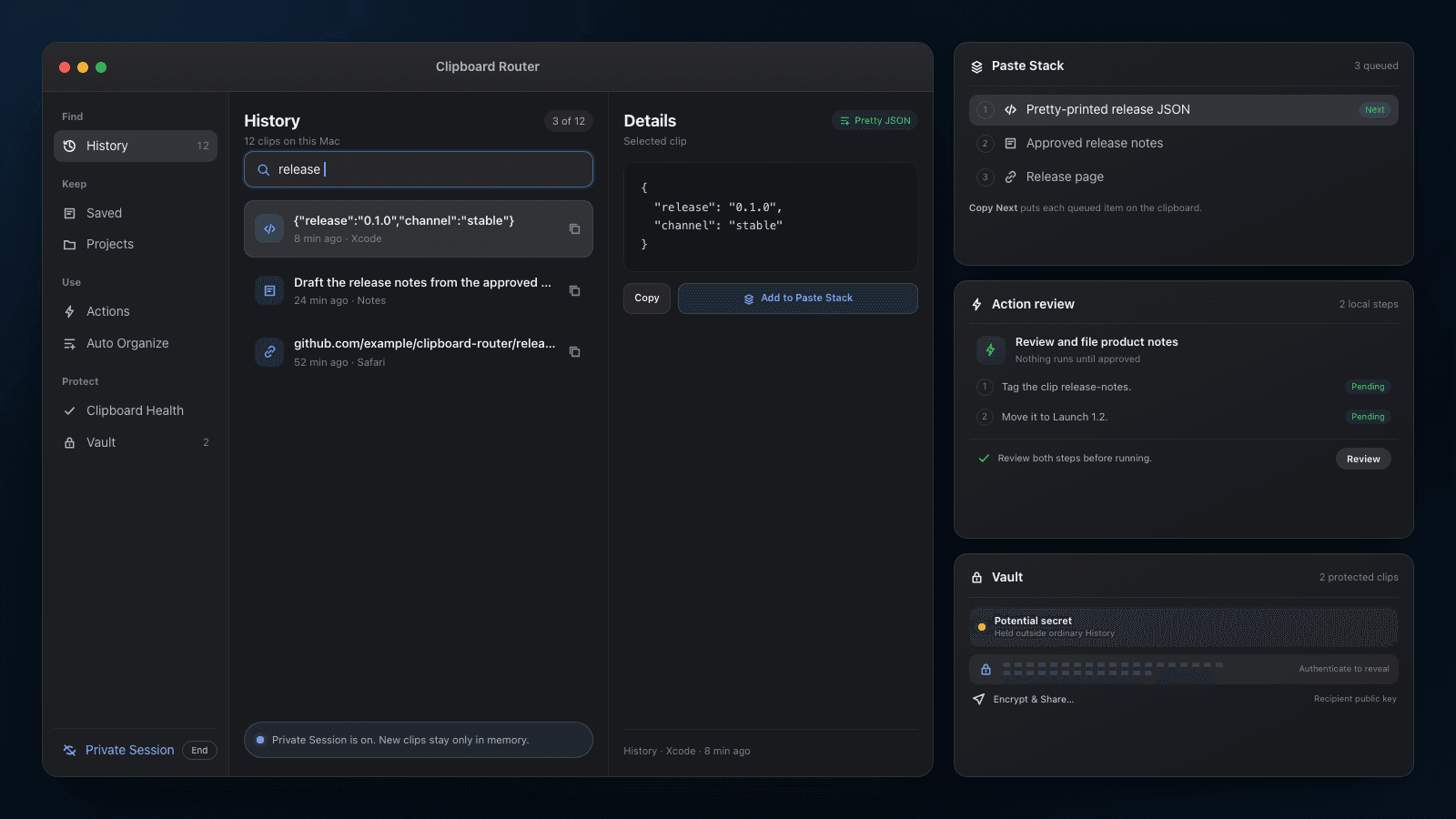Click the note icon beside Approved release notes

coord(1010,144)
